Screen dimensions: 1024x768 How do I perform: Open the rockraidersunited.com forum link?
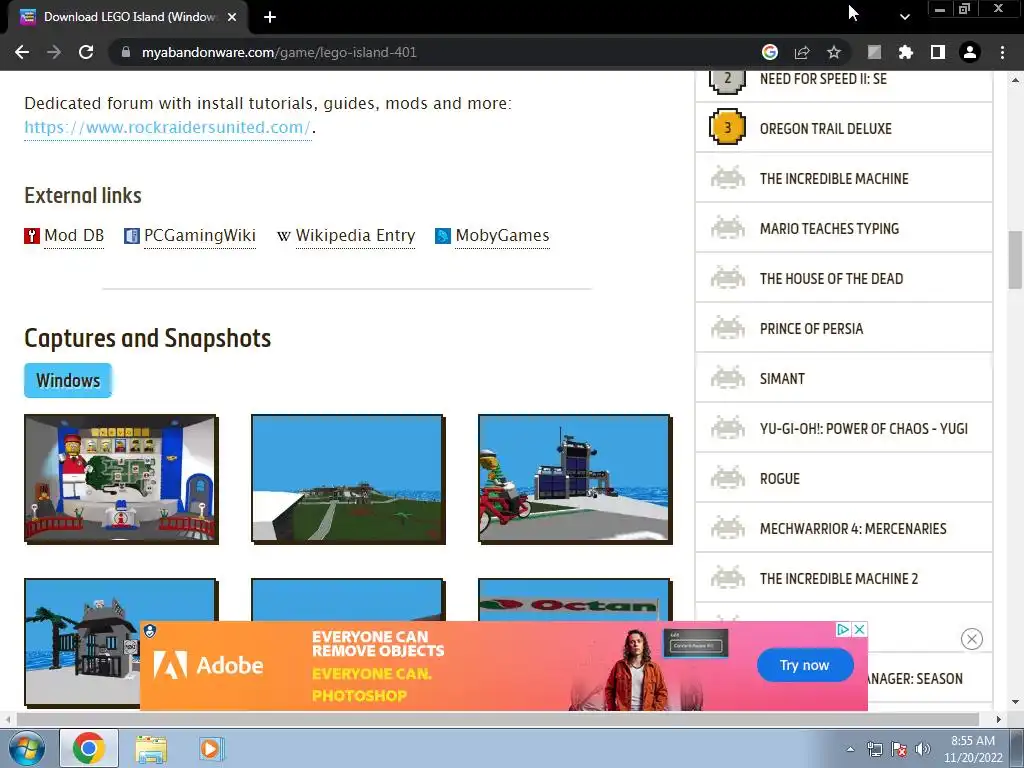coord(168,127)
